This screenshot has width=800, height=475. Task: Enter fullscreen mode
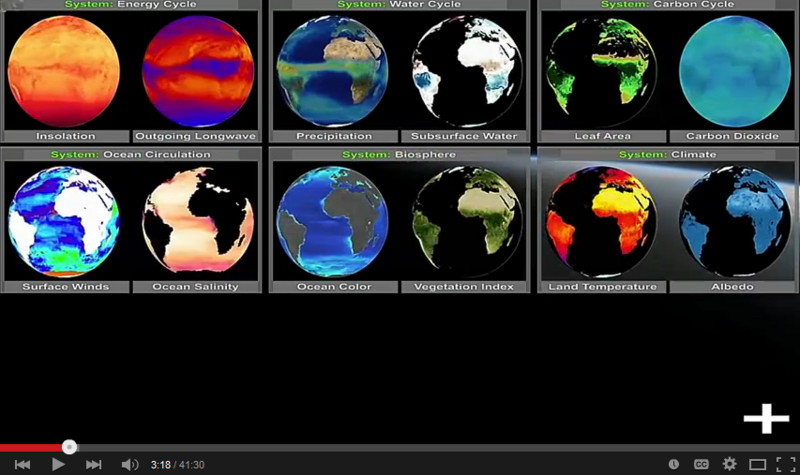click(x=784, y=464)
